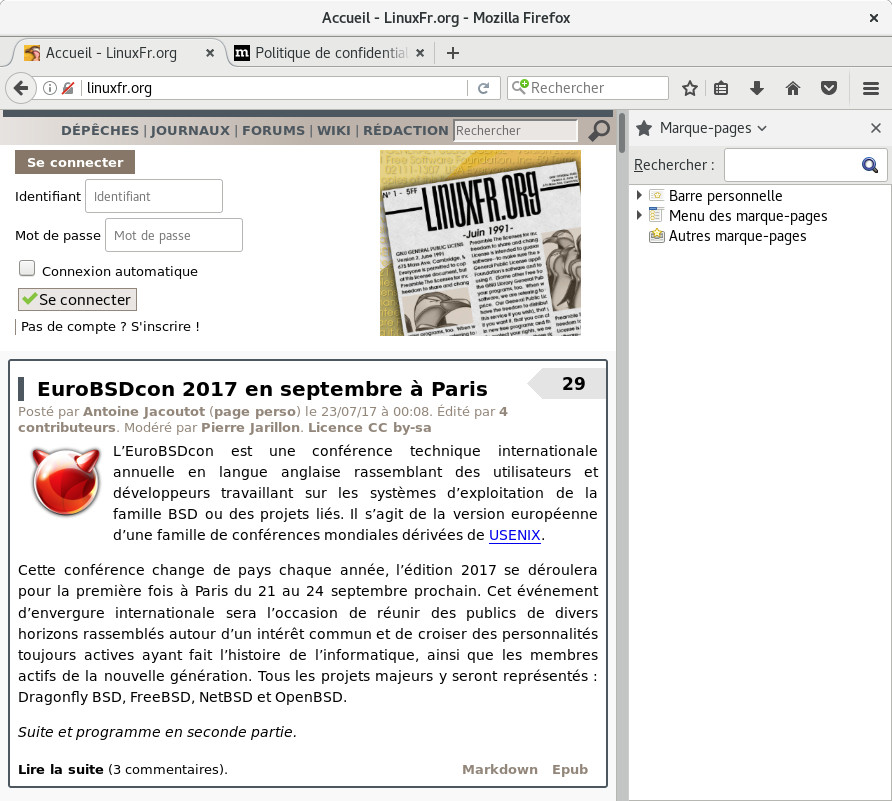
Task: Save page to Pocket icon
Action: click(829, 88)
